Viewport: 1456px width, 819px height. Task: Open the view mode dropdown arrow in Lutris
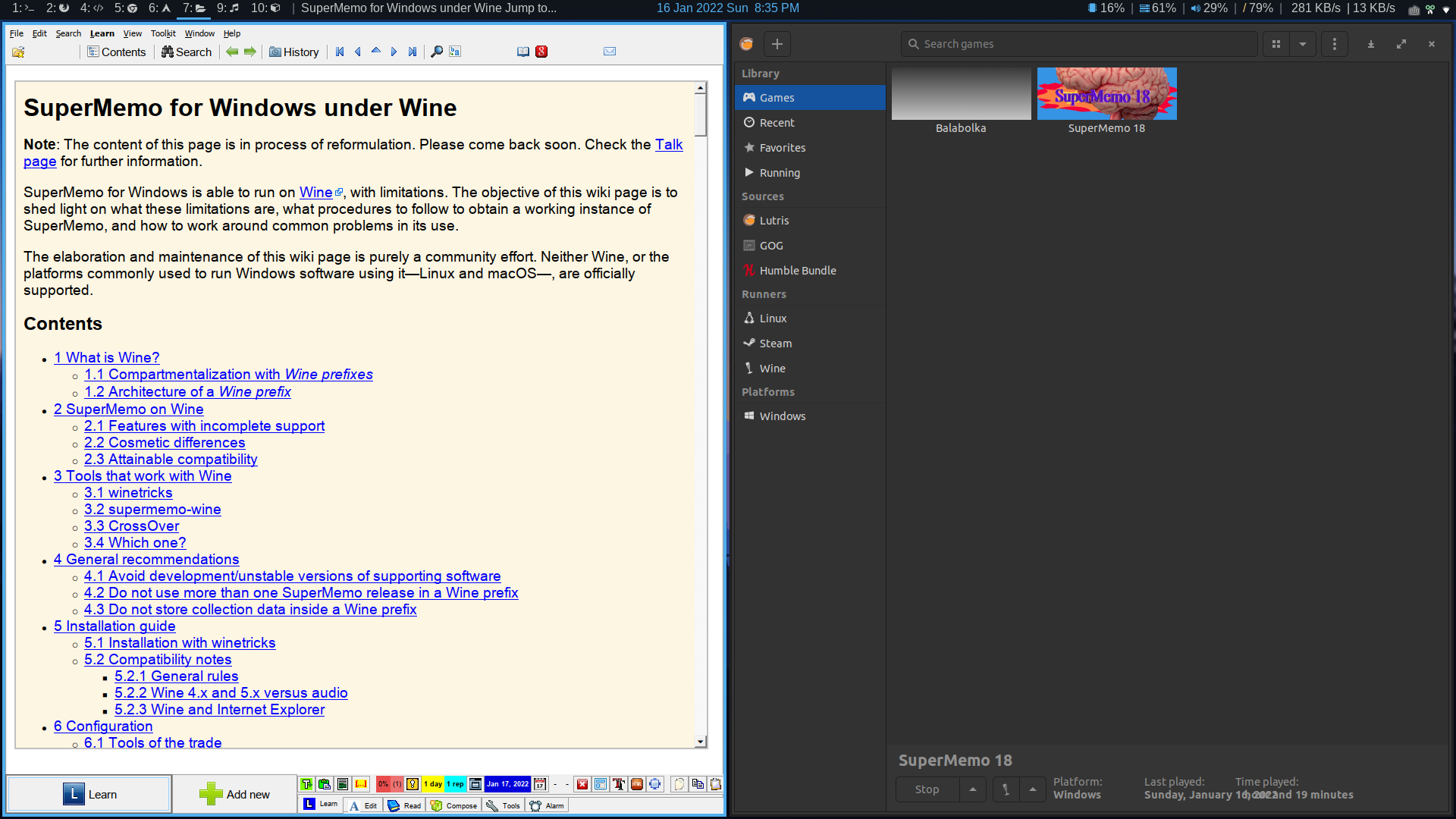1302,44
